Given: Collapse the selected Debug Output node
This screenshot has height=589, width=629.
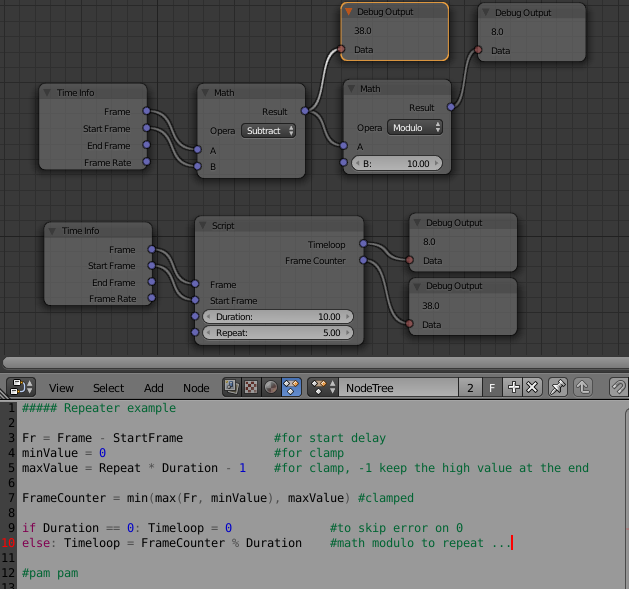Looking at the screenshot, I should tap(349, 12).
